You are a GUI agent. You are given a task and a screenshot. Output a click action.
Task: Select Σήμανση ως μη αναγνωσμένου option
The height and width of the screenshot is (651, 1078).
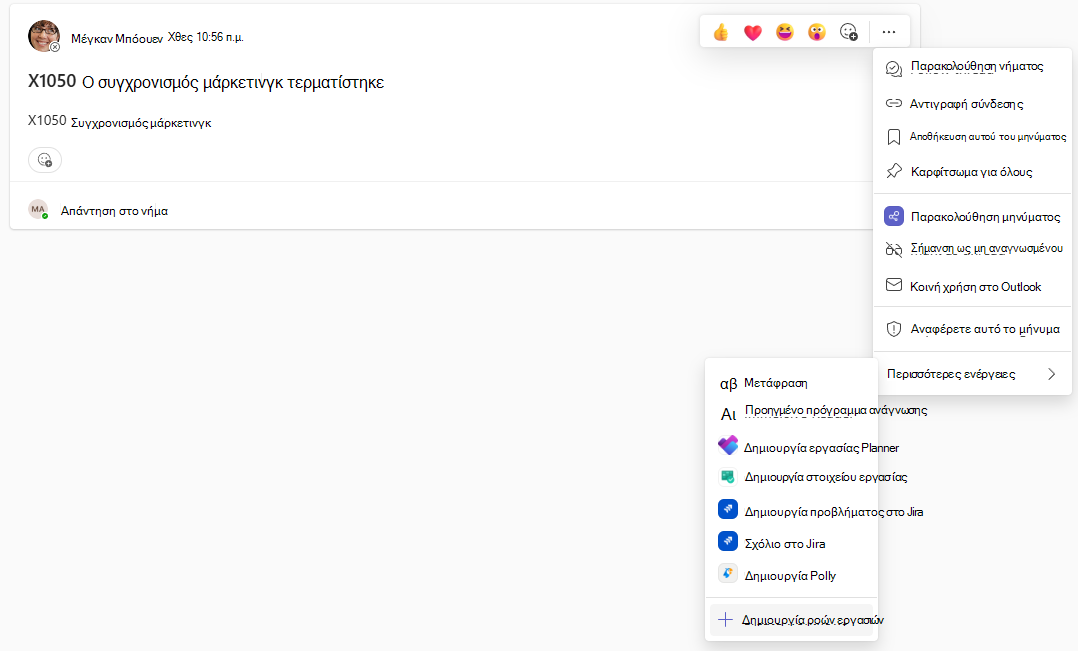972,249
